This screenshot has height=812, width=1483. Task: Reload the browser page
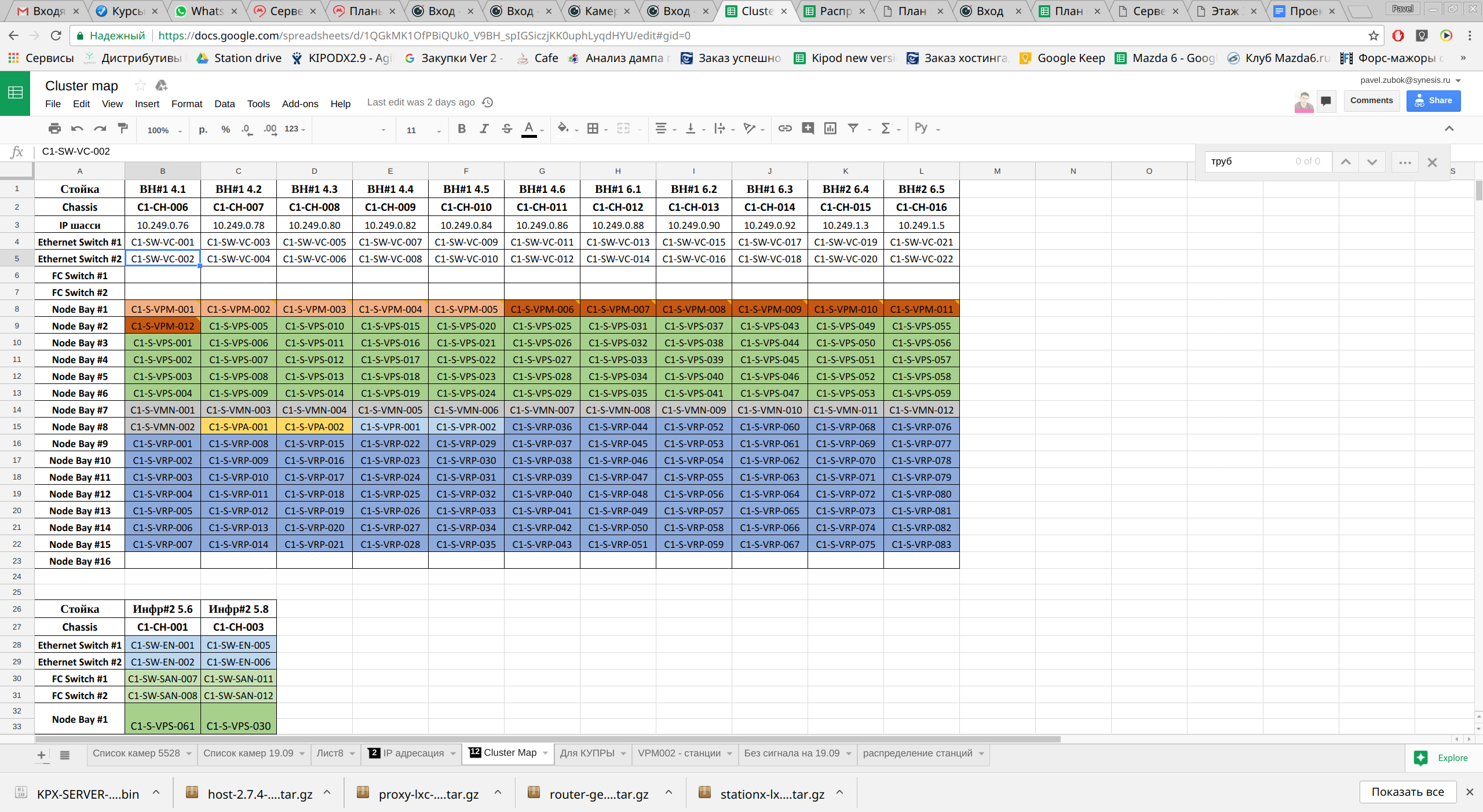56,35
